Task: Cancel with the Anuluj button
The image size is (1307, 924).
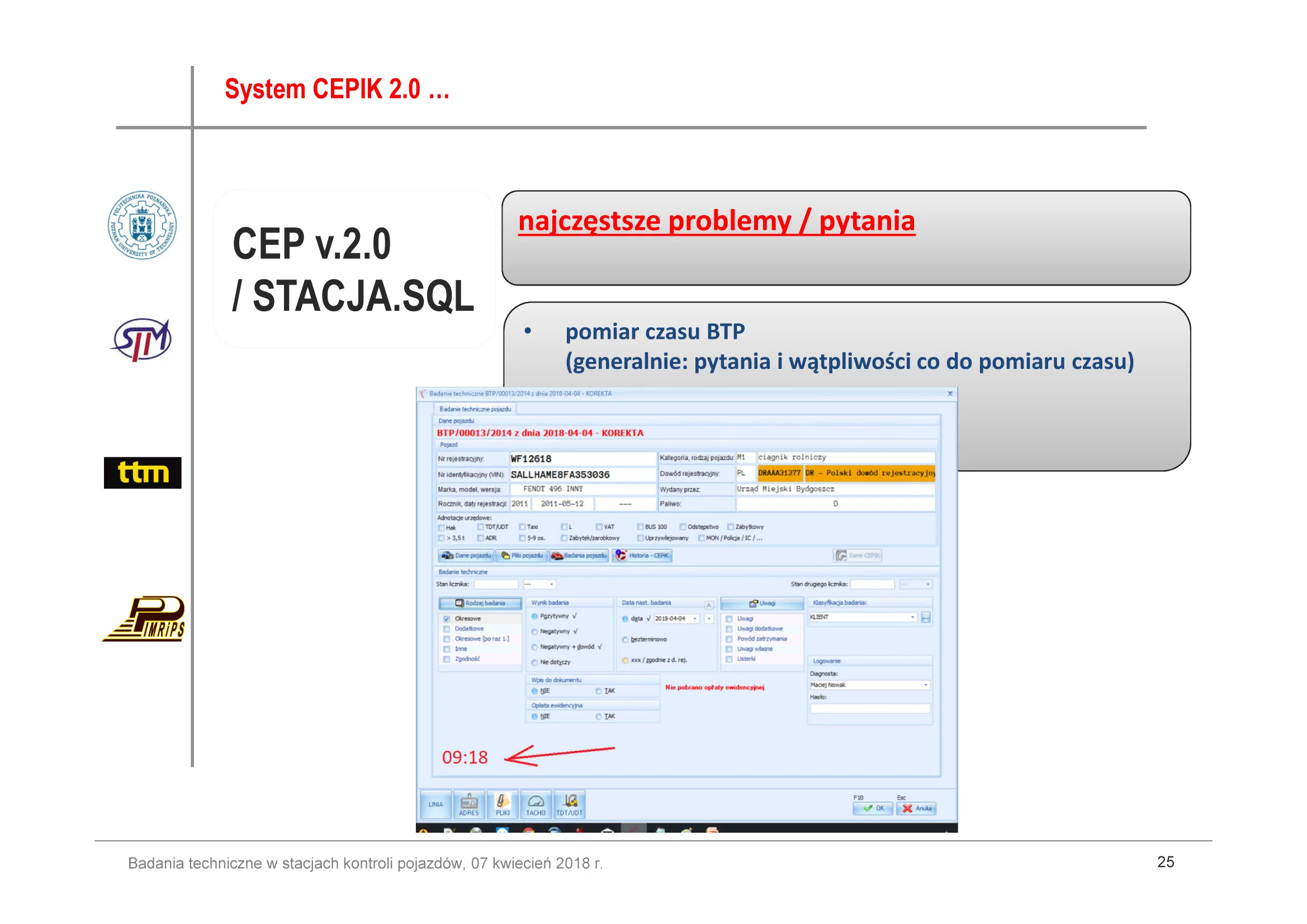Action: click(x=916, y=808)
